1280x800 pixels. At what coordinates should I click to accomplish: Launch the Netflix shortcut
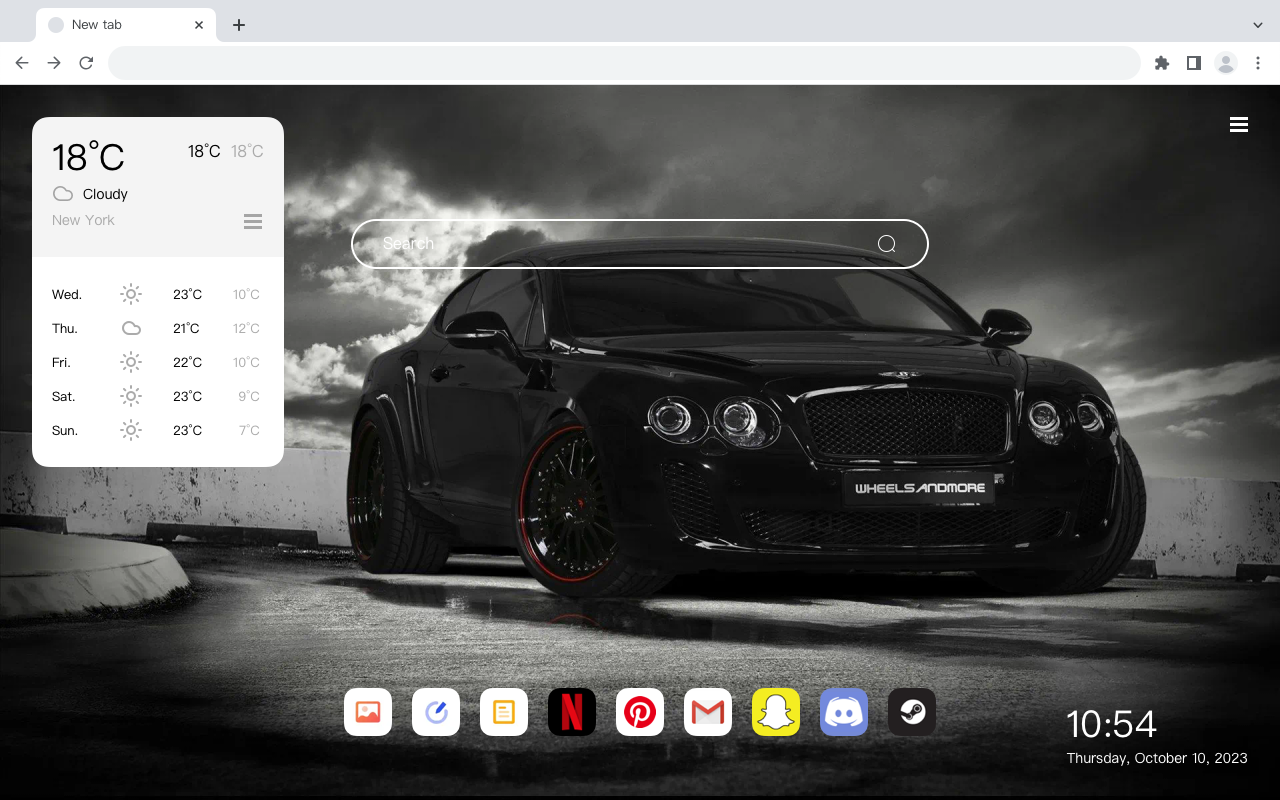pos(572,712)
